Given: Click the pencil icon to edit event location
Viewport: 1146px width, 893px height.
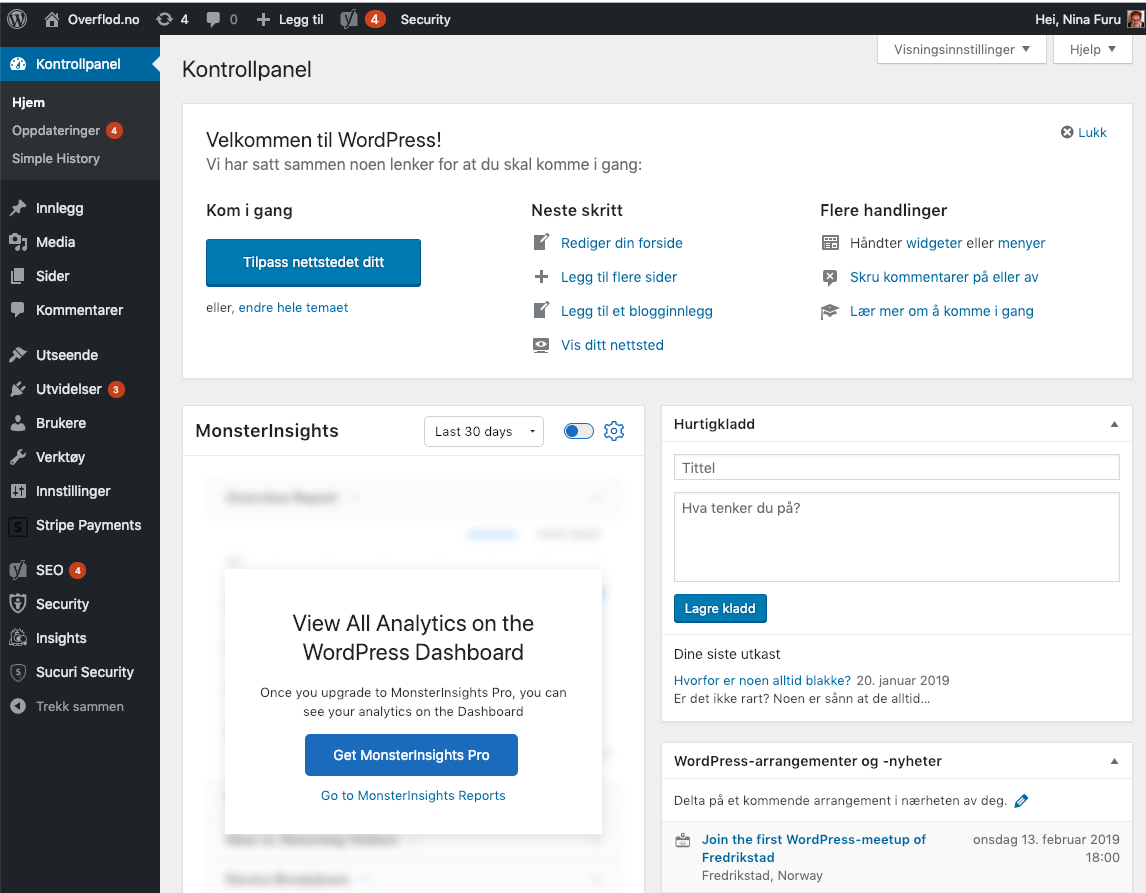Looking at the screenshot, I should (1021, 801).
